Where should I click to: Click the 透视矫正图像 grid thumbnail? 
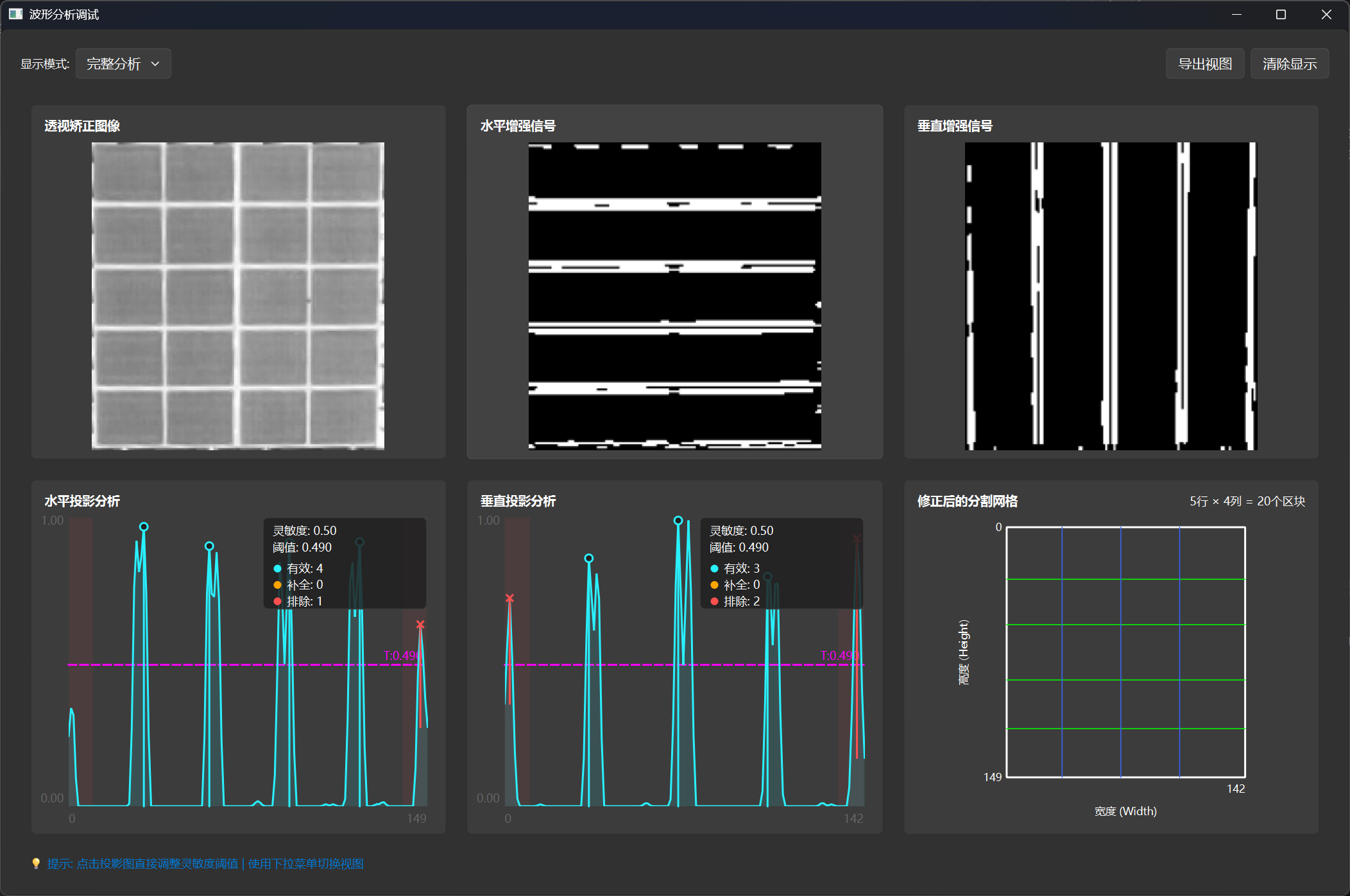[238, 296]
